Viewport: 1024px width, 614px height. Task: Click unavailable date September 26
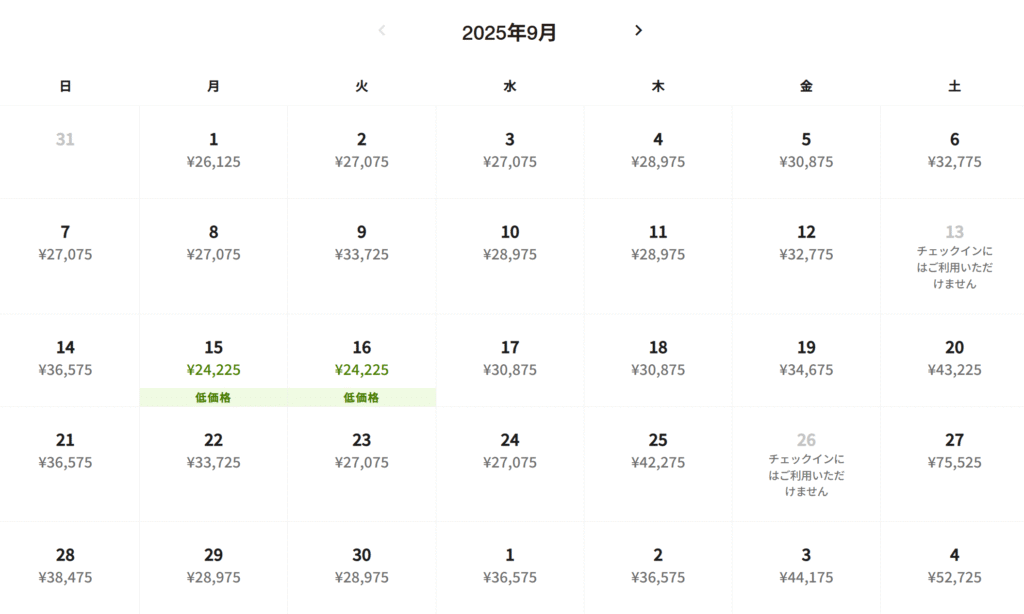pos(807,464)
